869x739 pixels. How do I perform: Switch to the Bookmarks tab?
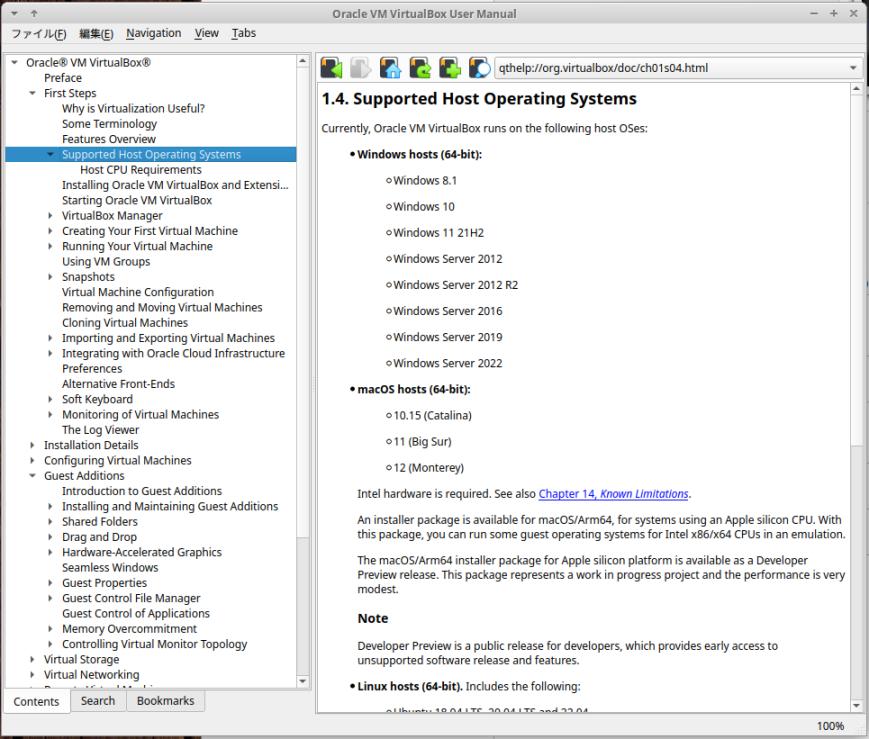166,701
